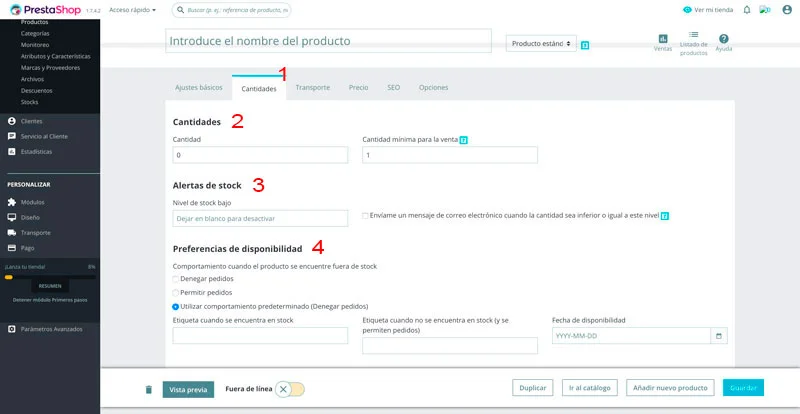Open the Acceso rápido dropdown

point(133,10)
